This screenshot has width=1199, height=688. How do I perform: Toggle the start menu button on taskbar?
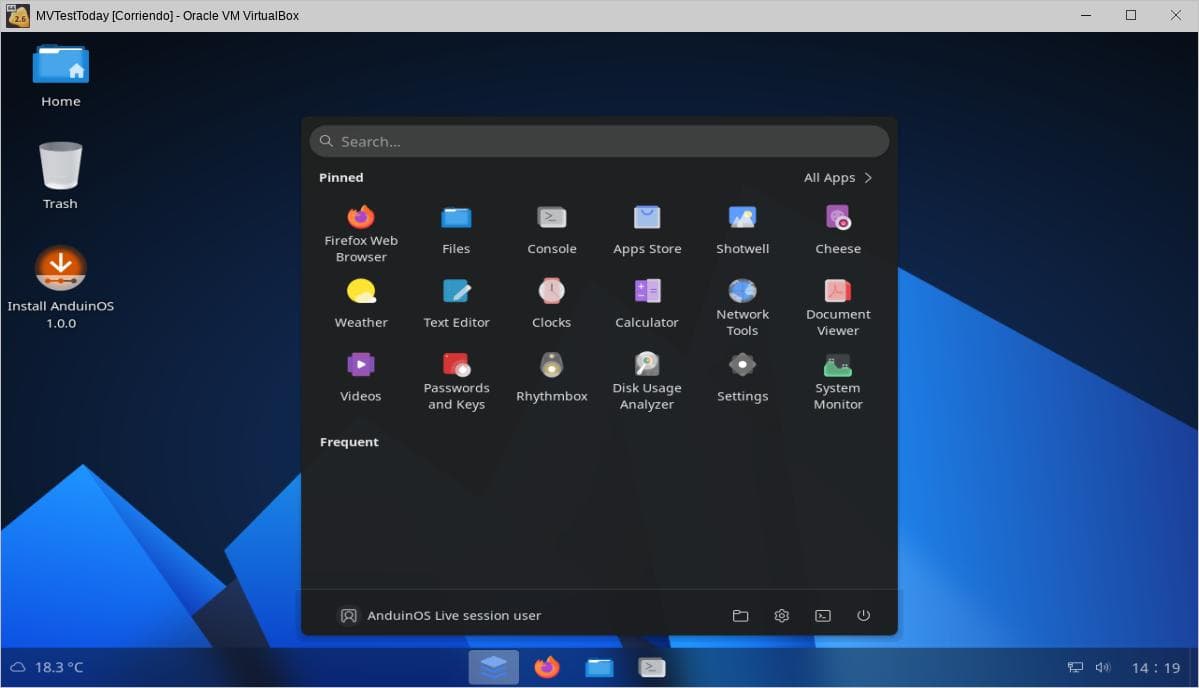(494, 667)
